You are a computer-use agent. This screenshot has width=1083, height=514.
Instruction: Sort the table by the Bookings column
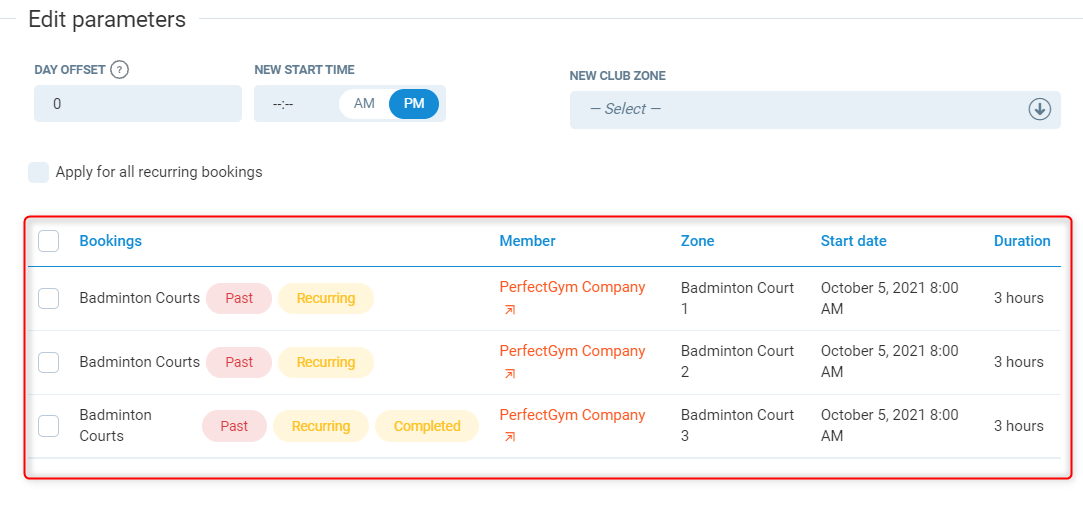pyautogui.click(x=111, y=241)
